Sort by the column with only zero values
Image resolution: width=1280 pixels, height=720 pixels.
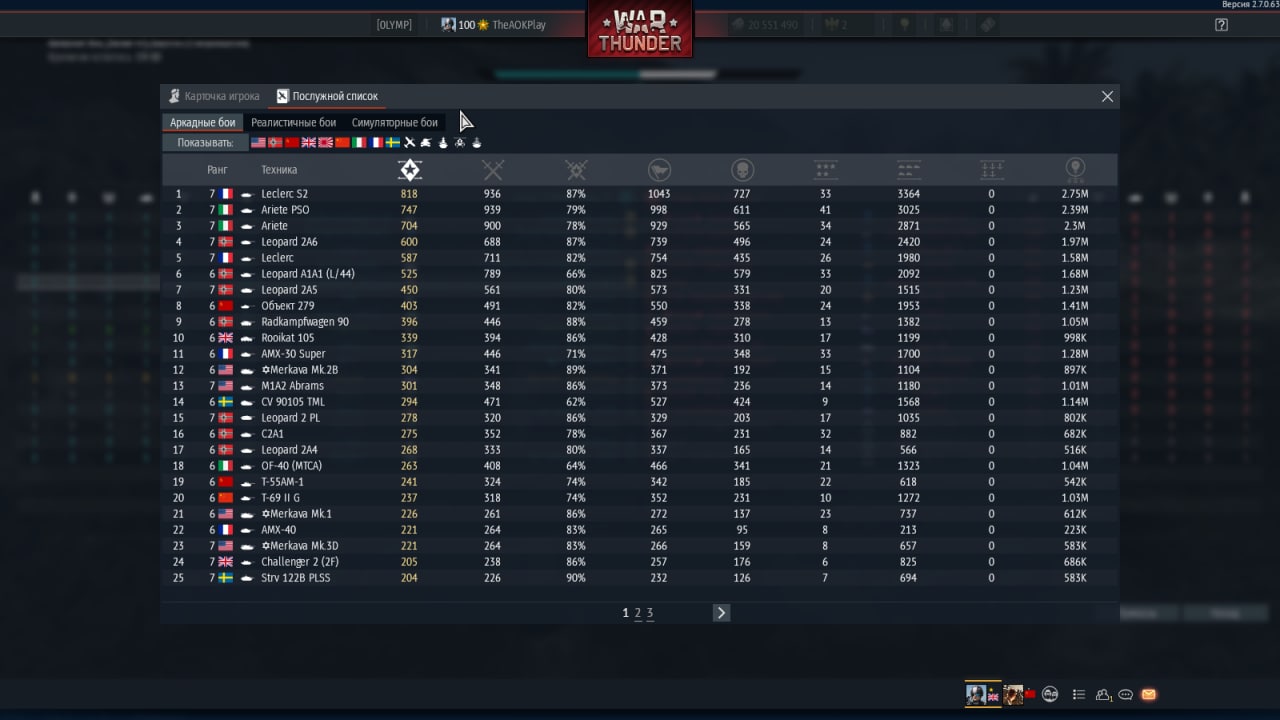tap(992, 169)
